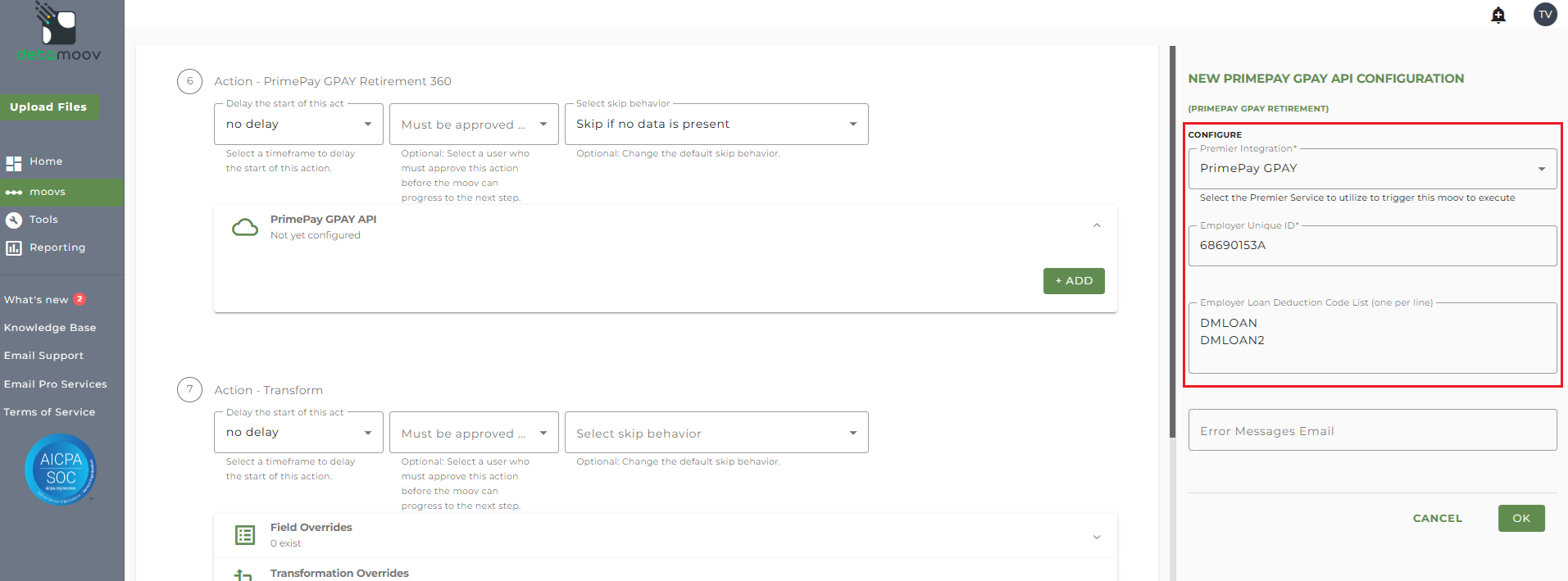
Task: Click the green + ADD button
Action: (x=1073, y=281)
